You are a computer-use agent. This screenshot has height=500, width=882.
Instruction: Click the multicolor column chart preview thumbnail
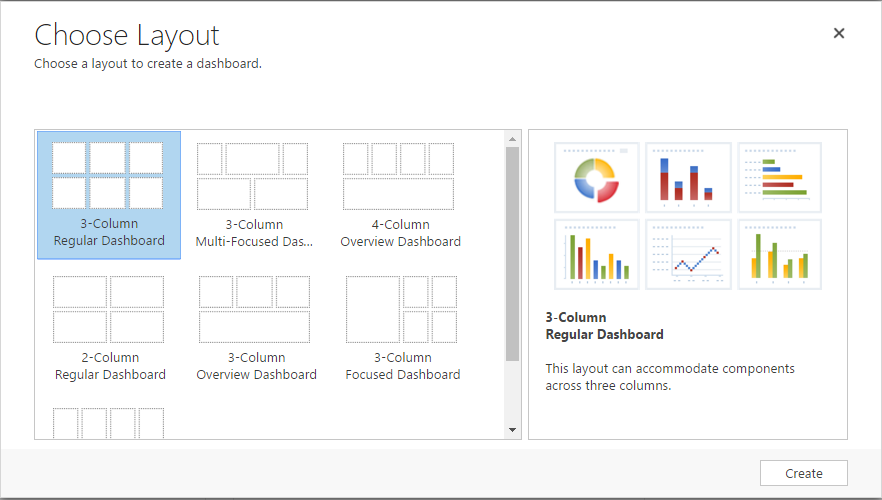coord(597,255)
